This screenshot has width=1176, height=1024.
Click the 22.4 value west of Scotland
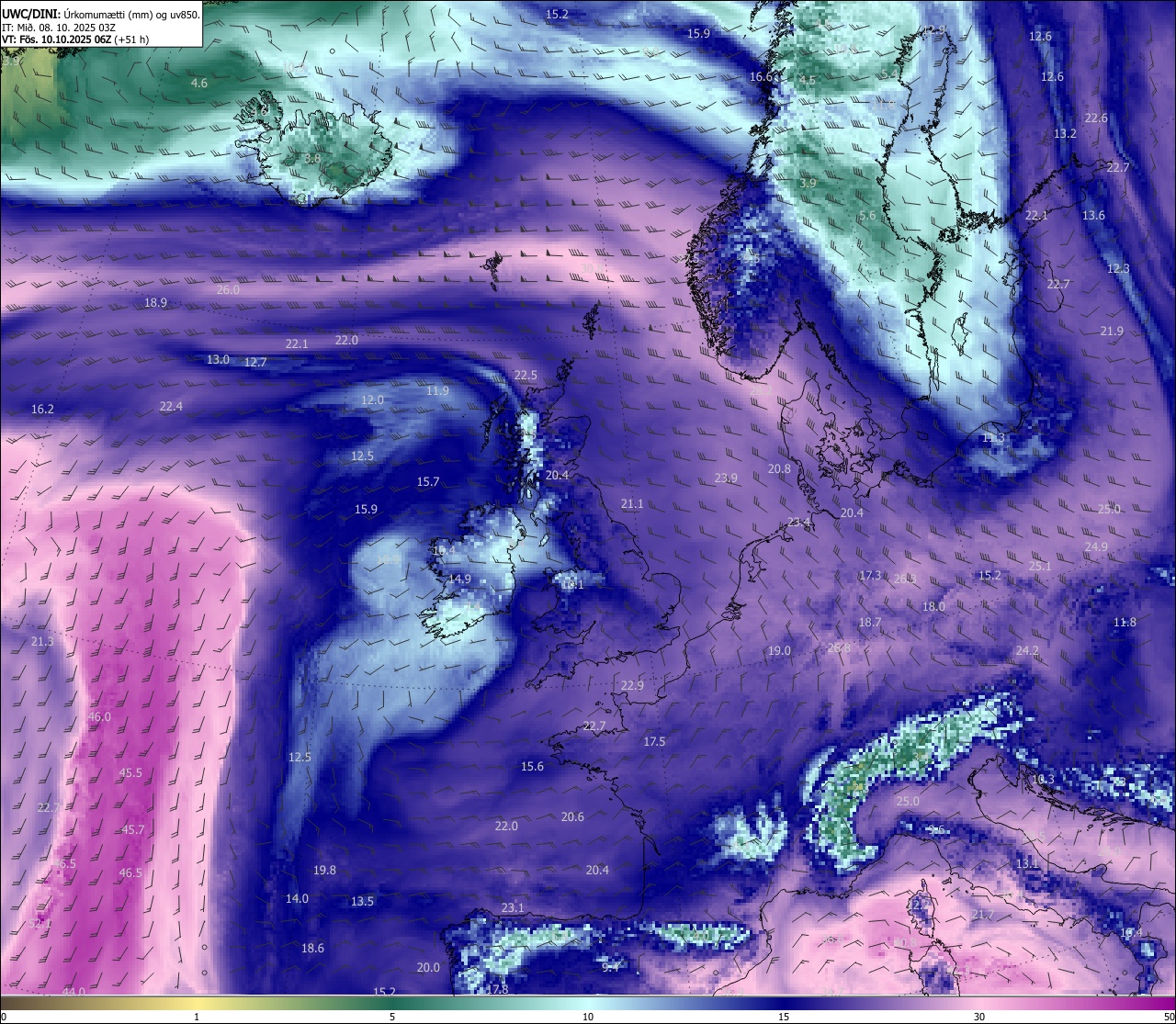171,406
